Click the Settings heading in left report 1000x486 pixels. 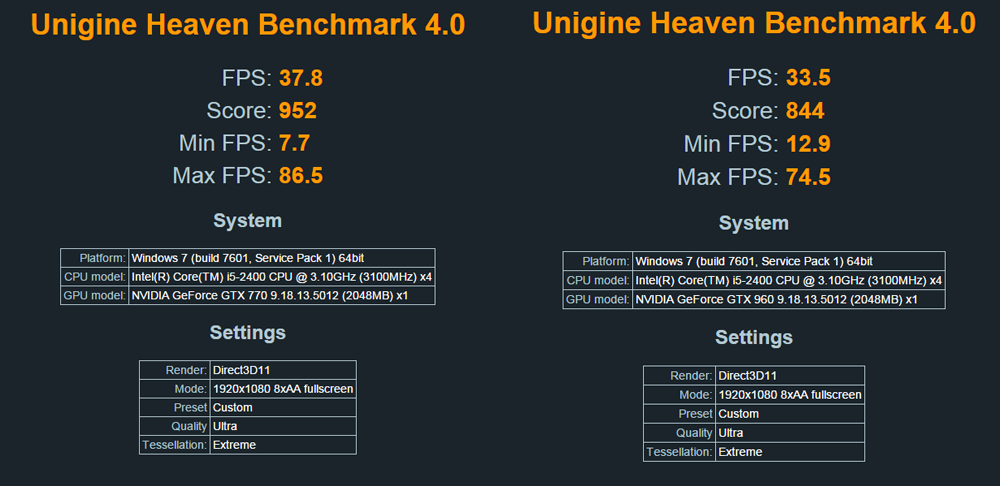click(247, 333)
